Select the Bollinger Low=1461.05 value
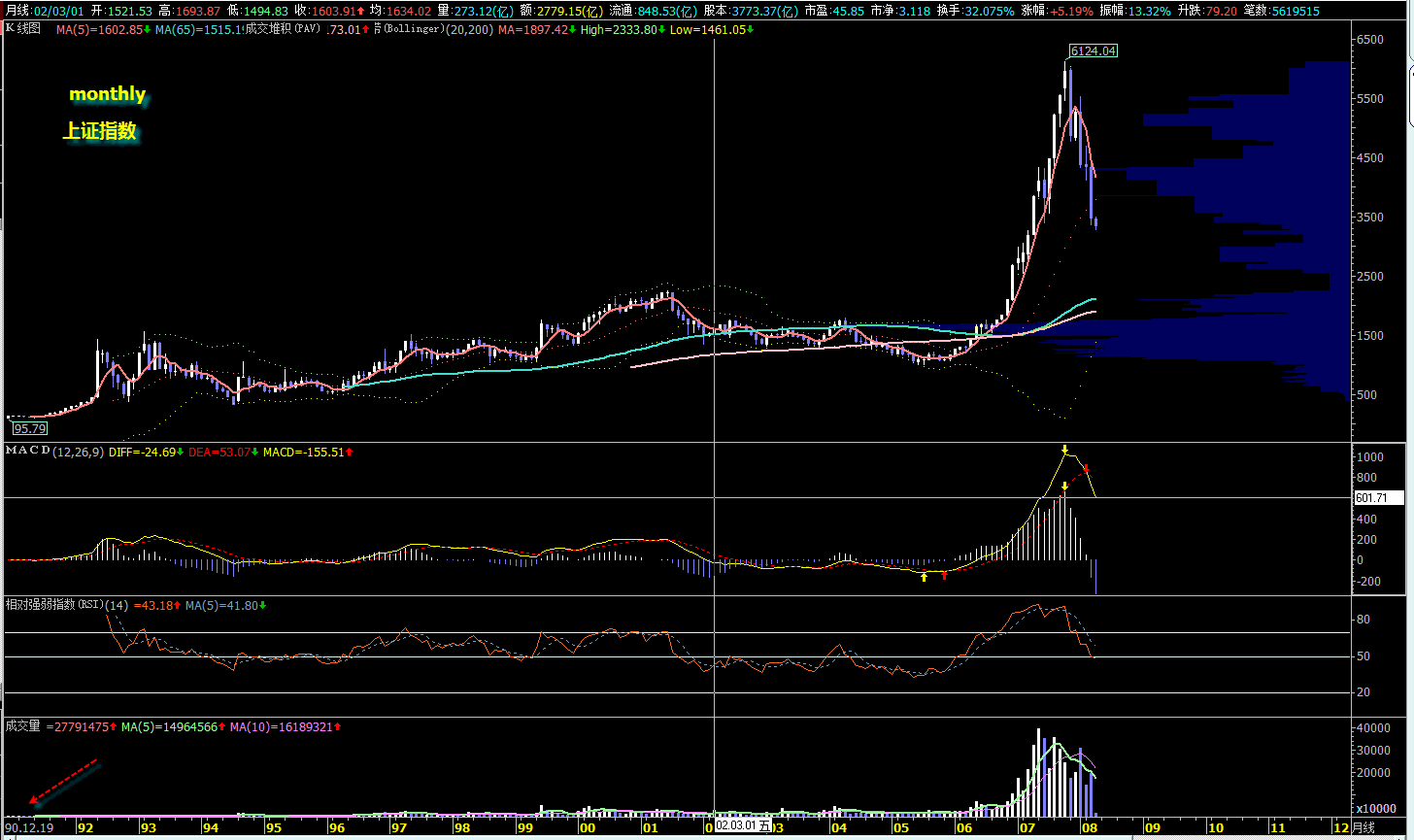The height and width of the screenshot is (840, 1414). pos(713,30)
